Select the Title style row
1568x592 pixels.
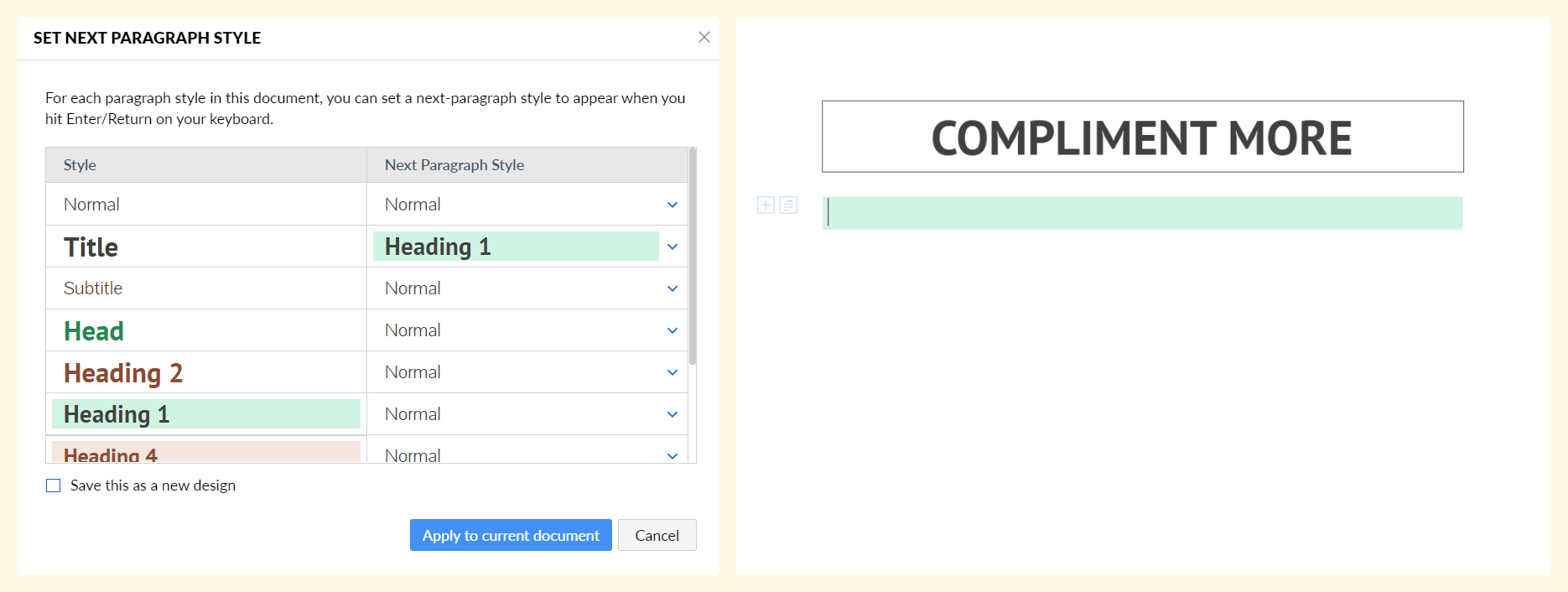(x=206, y=247)
